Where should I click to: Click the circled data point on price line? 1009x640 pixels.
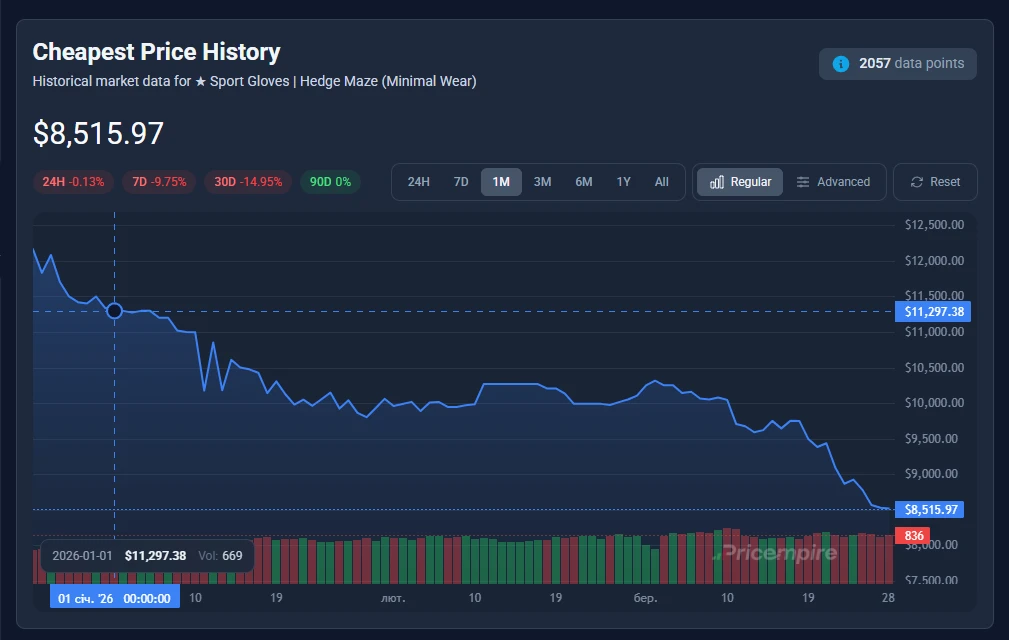[114, 311]
